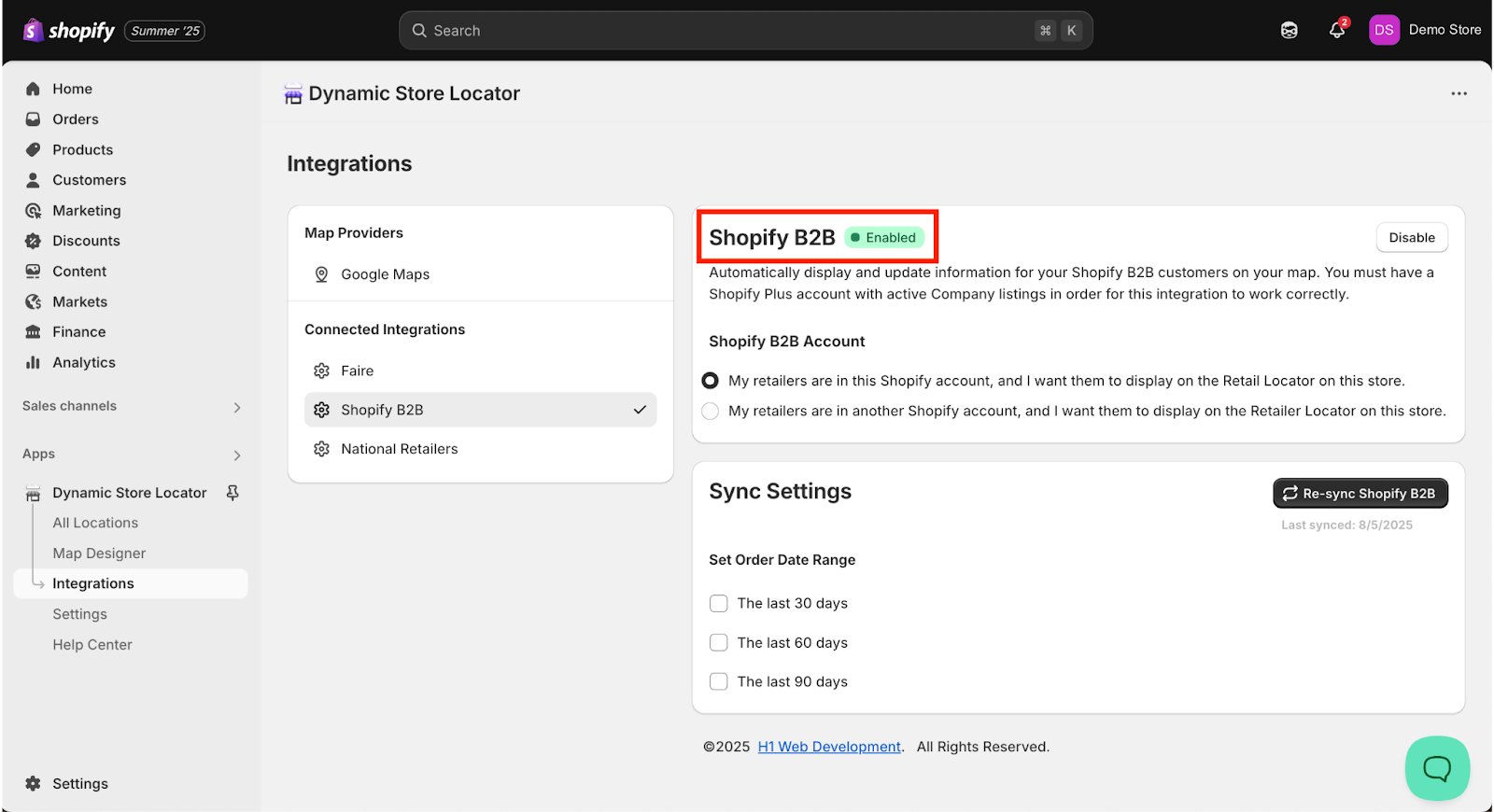The width and height of the screenshot is (1494, 812).
Task: Select Google Maps provider
Action: 480,274
